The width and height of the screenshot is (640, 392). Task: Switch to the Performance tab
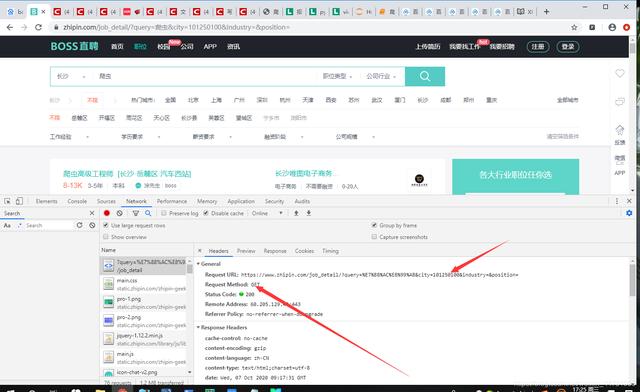click(172, 201)
